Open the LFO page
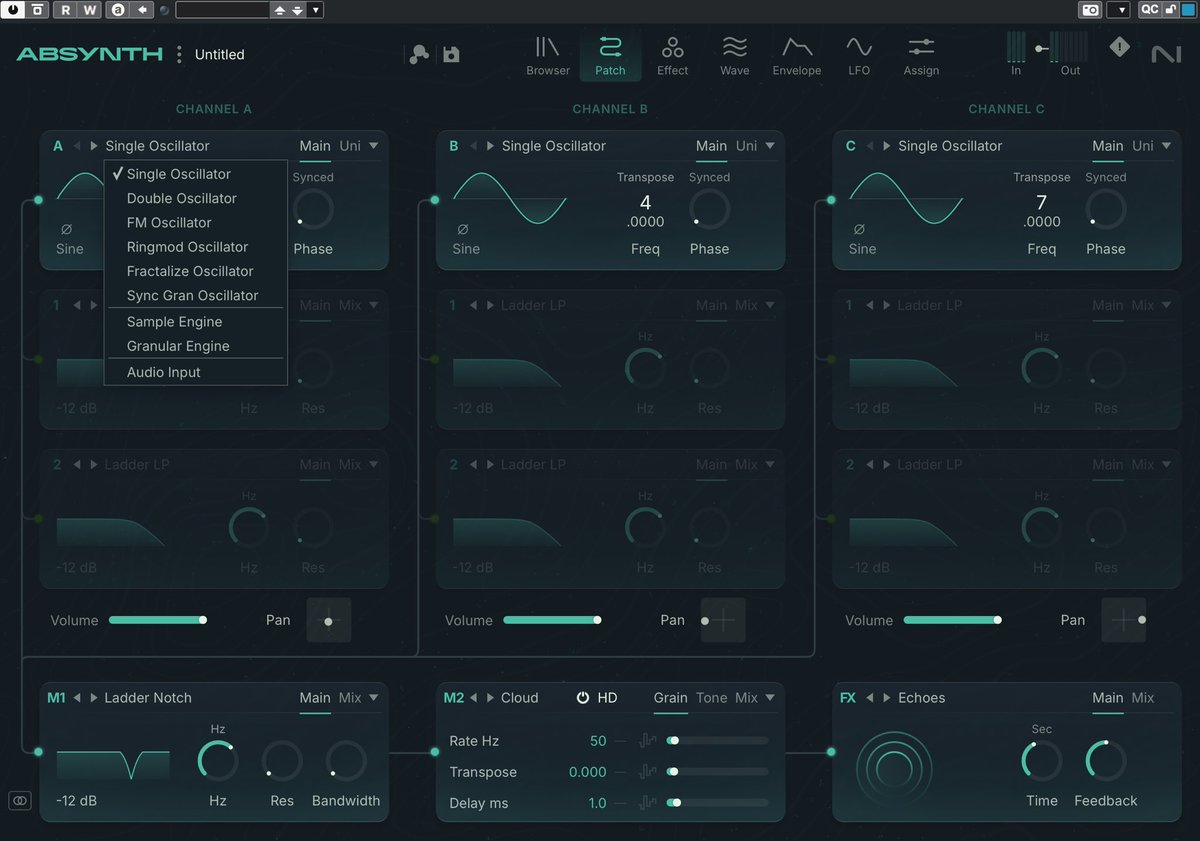Viewport: 1200px width, 841px height. click(x=859, y=56)
